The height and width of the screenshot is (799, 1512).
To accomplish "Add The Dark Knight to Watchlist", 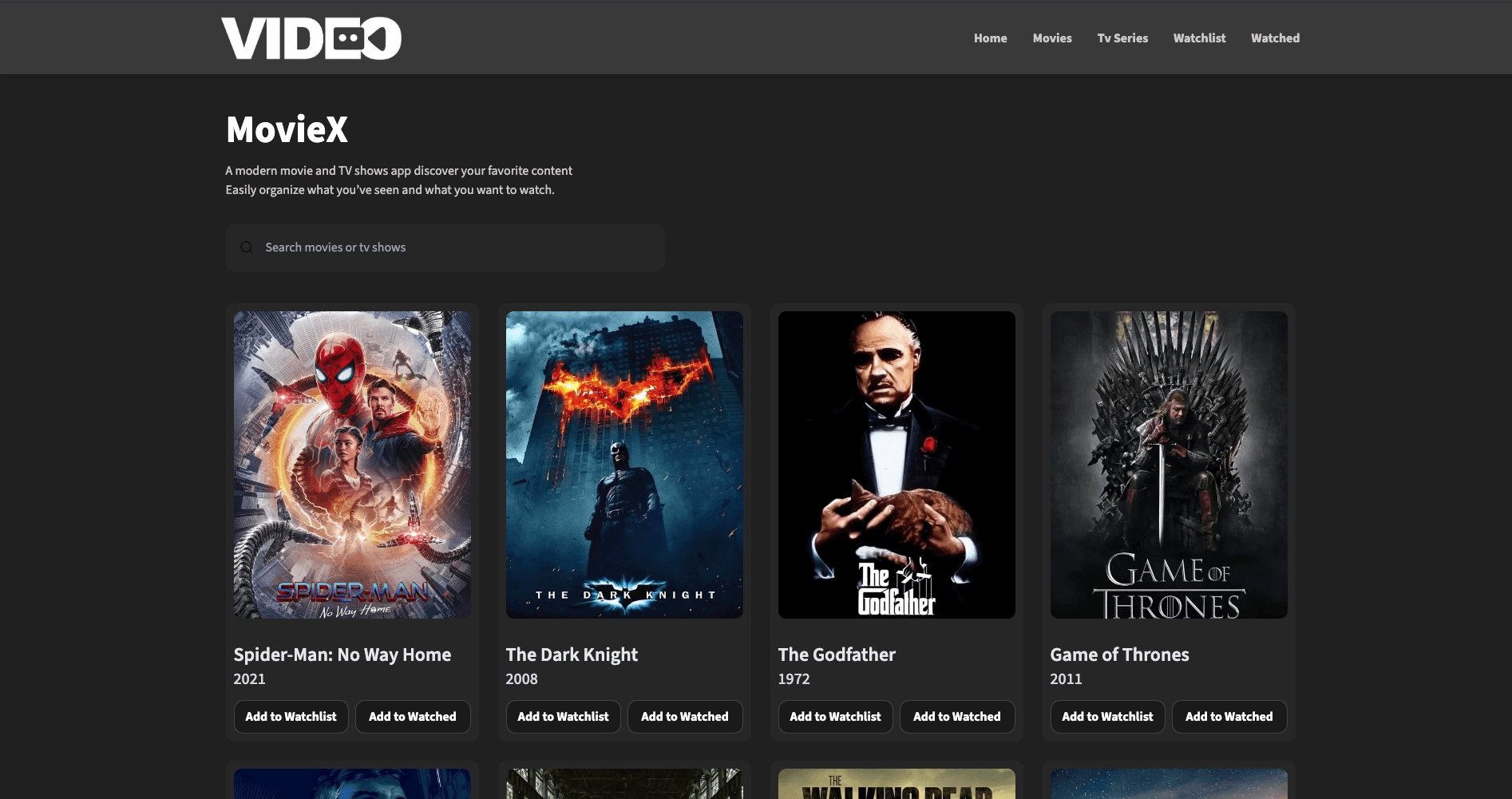I will click(x=563, y=717).
